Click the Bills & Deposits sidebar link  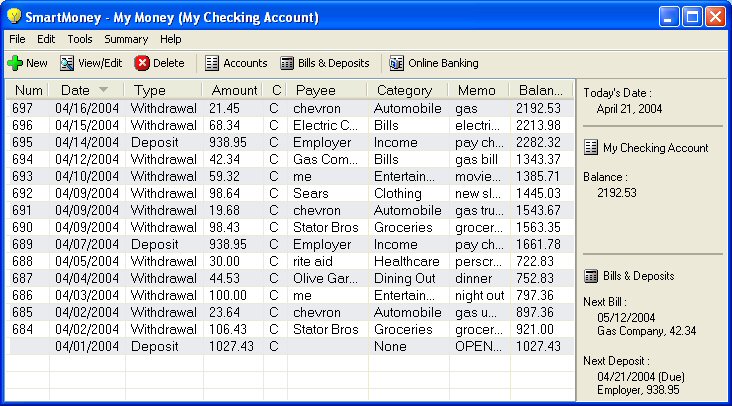pyautogui.click(x=639, y=276)
